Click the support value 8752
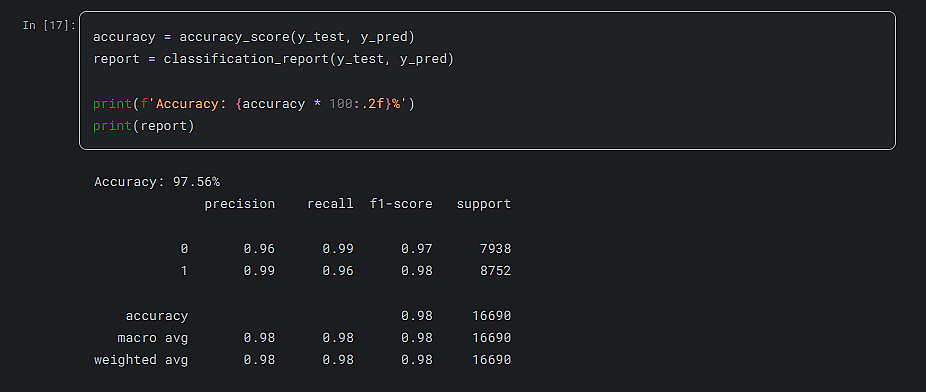 495,271
